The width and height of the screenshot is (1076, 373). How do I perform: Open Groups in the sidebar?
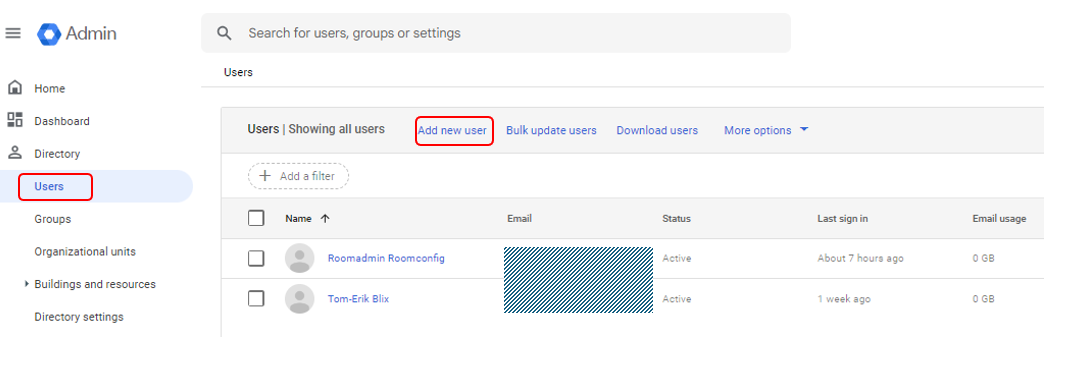tap(53, 219)
